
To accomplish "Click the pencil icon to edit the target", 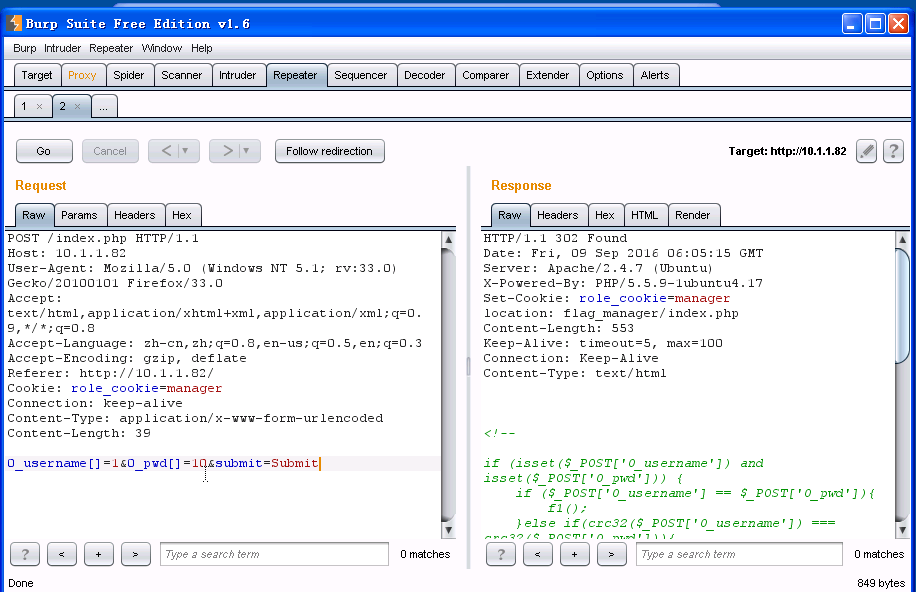I will [x=866, y=151].
